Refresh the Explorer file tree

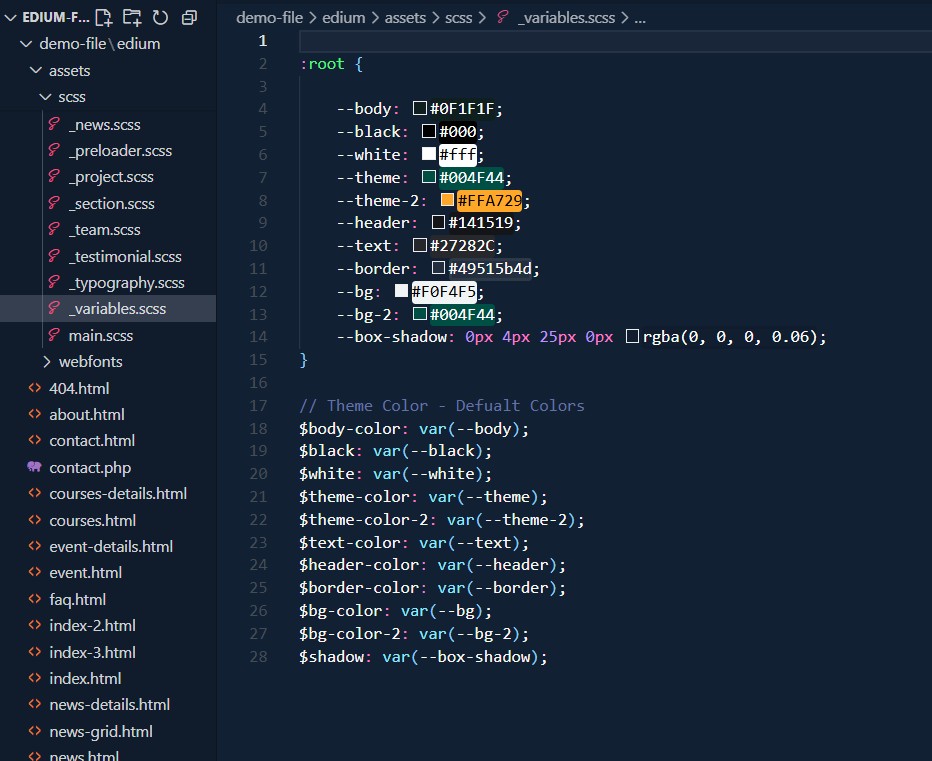point(160,18)
